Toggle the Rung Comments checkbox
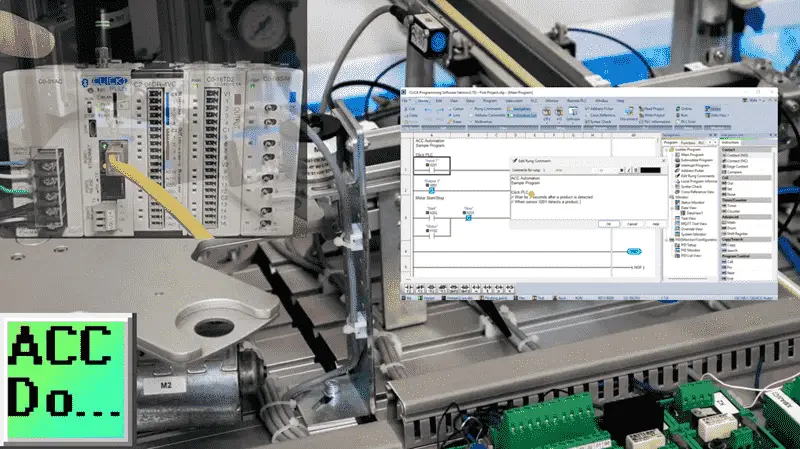800x449 pixels. coord(471,109)
